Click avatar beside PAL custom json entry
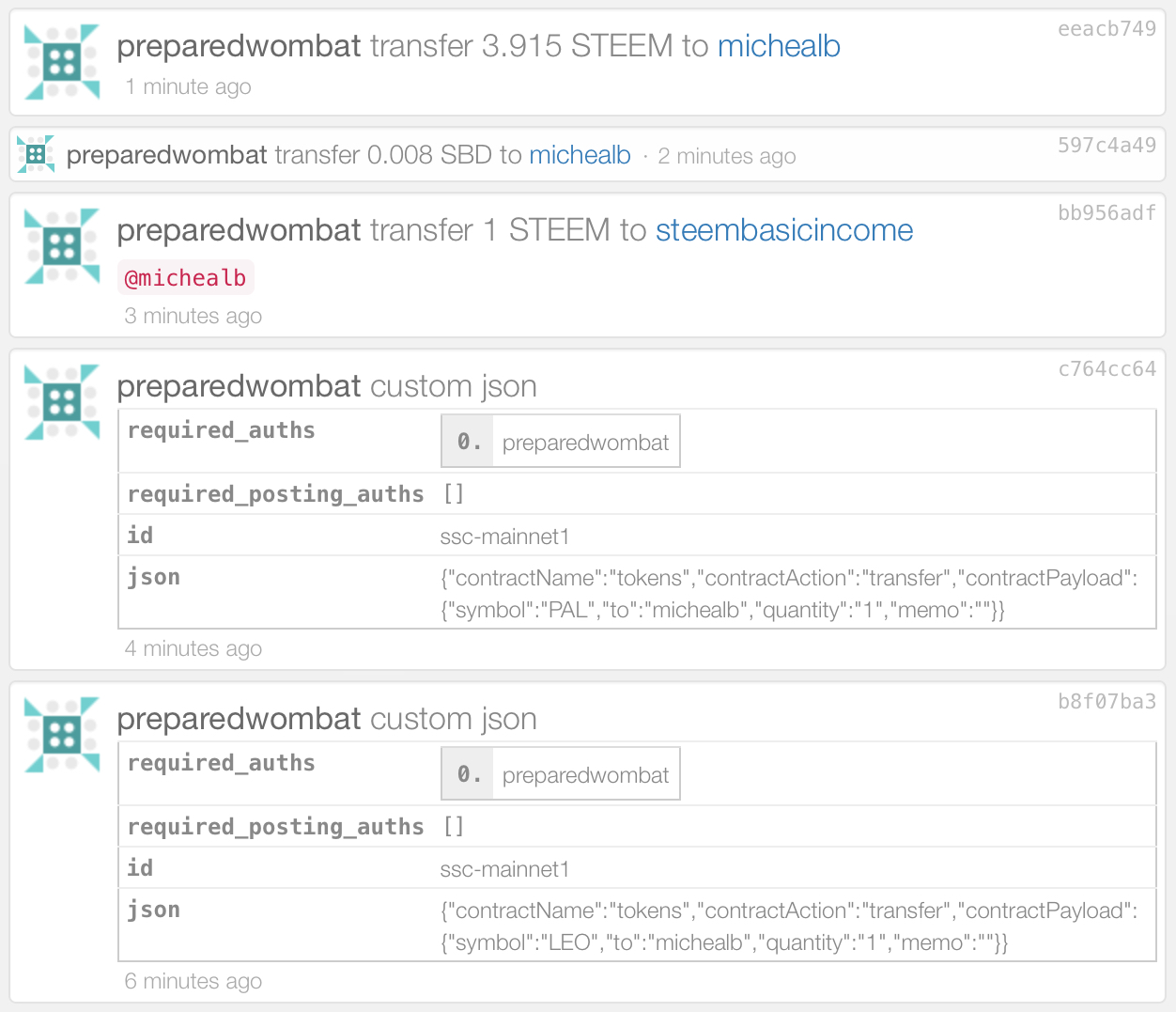Image resolution: width=1176 pixels, height=1012 pixels. 62,402
